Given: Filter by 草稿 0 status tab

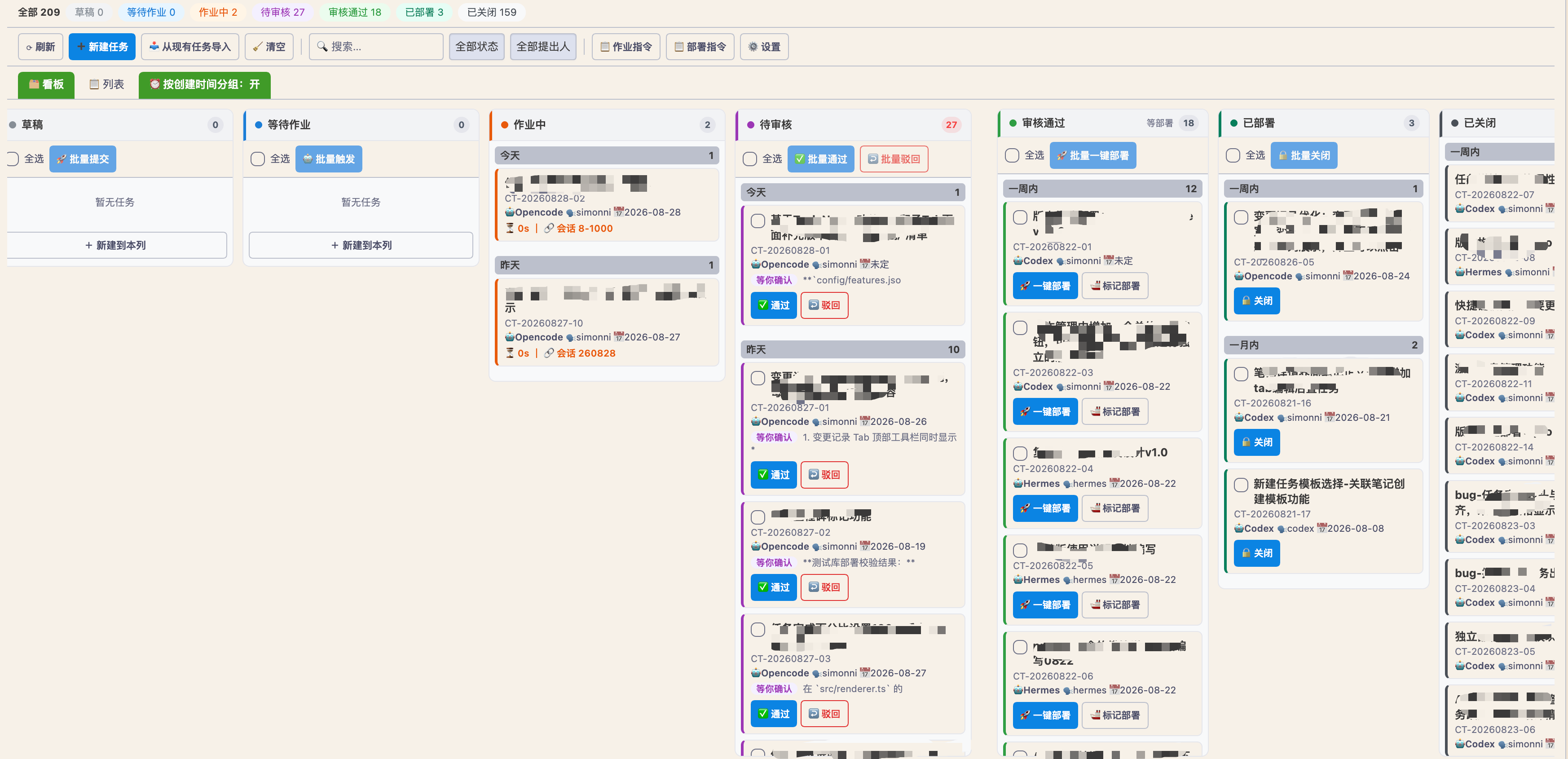Looking at the screenshot, I should click(x=89, y=12).
